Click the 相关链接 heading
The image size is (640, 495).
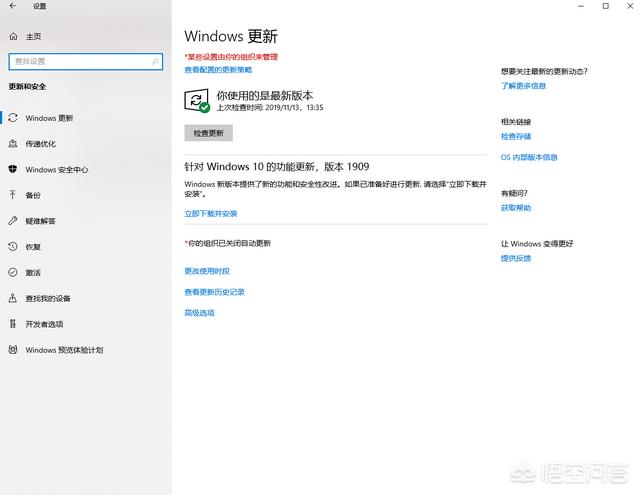[516, 122]
